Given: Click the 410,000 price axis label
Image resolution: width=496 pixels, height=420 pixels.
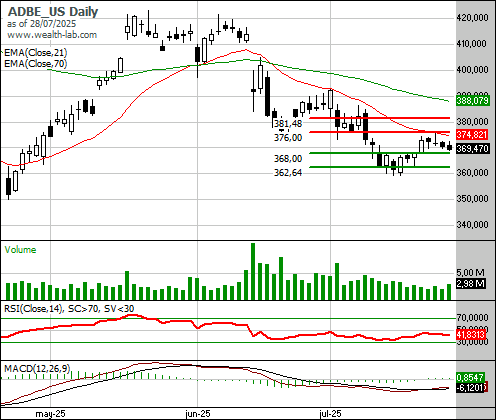Looking at the screenshot, I should (x=472, y=44).
